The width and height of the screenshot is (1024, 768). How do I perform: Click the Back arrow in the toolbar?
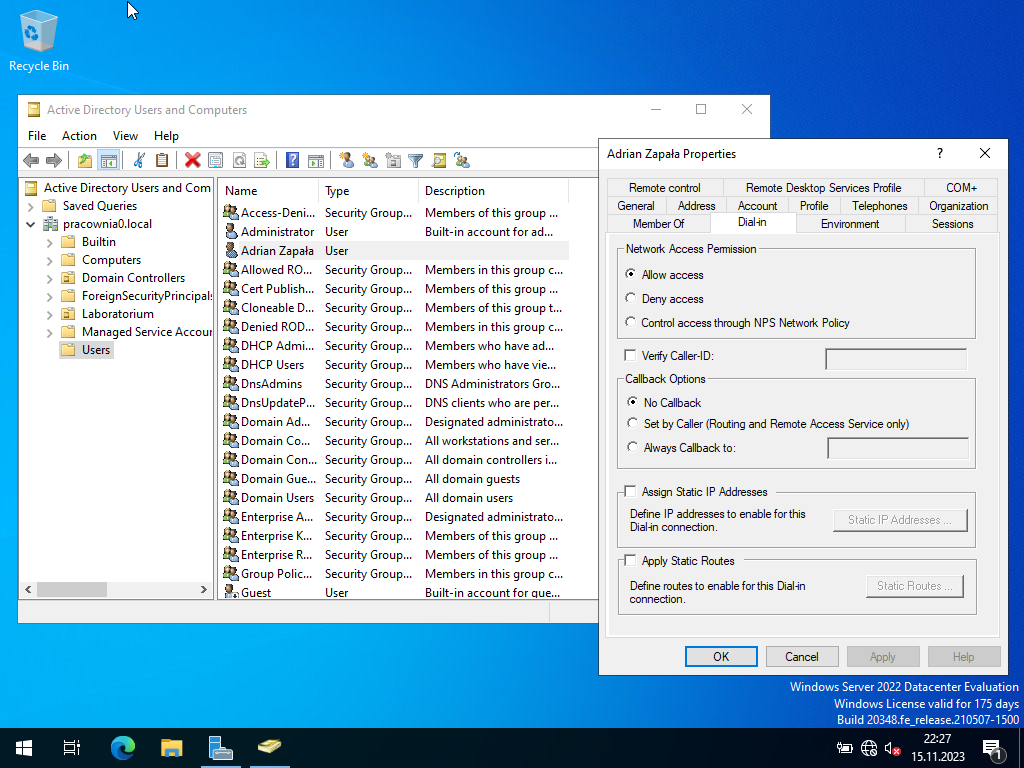coord(31,160)
